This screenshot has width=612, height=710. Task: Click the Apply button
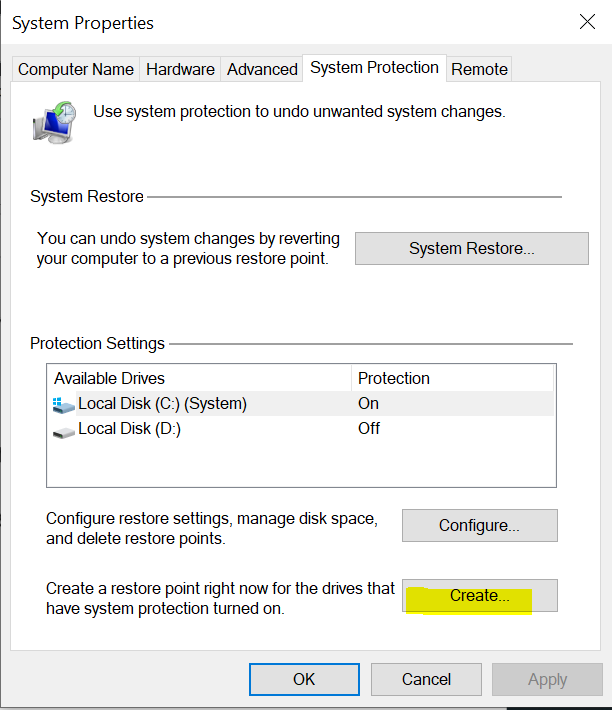pyautogui.click(x=547, y=679)
